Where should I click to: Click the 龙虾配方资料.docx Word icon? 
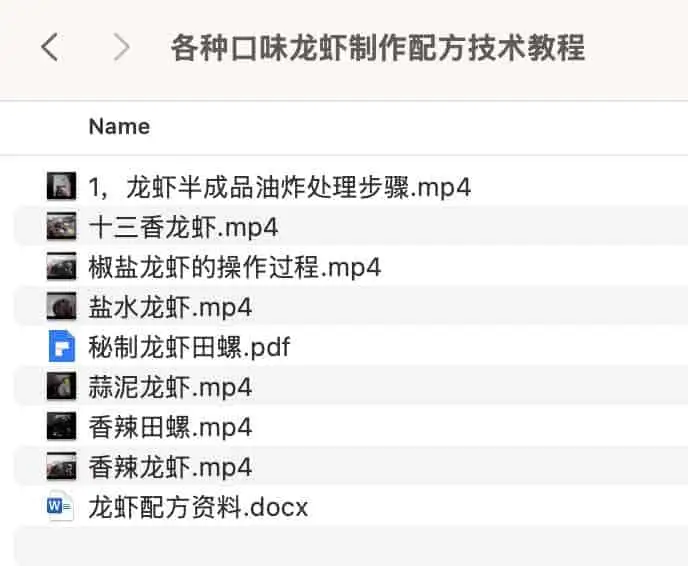coord(61,507)
